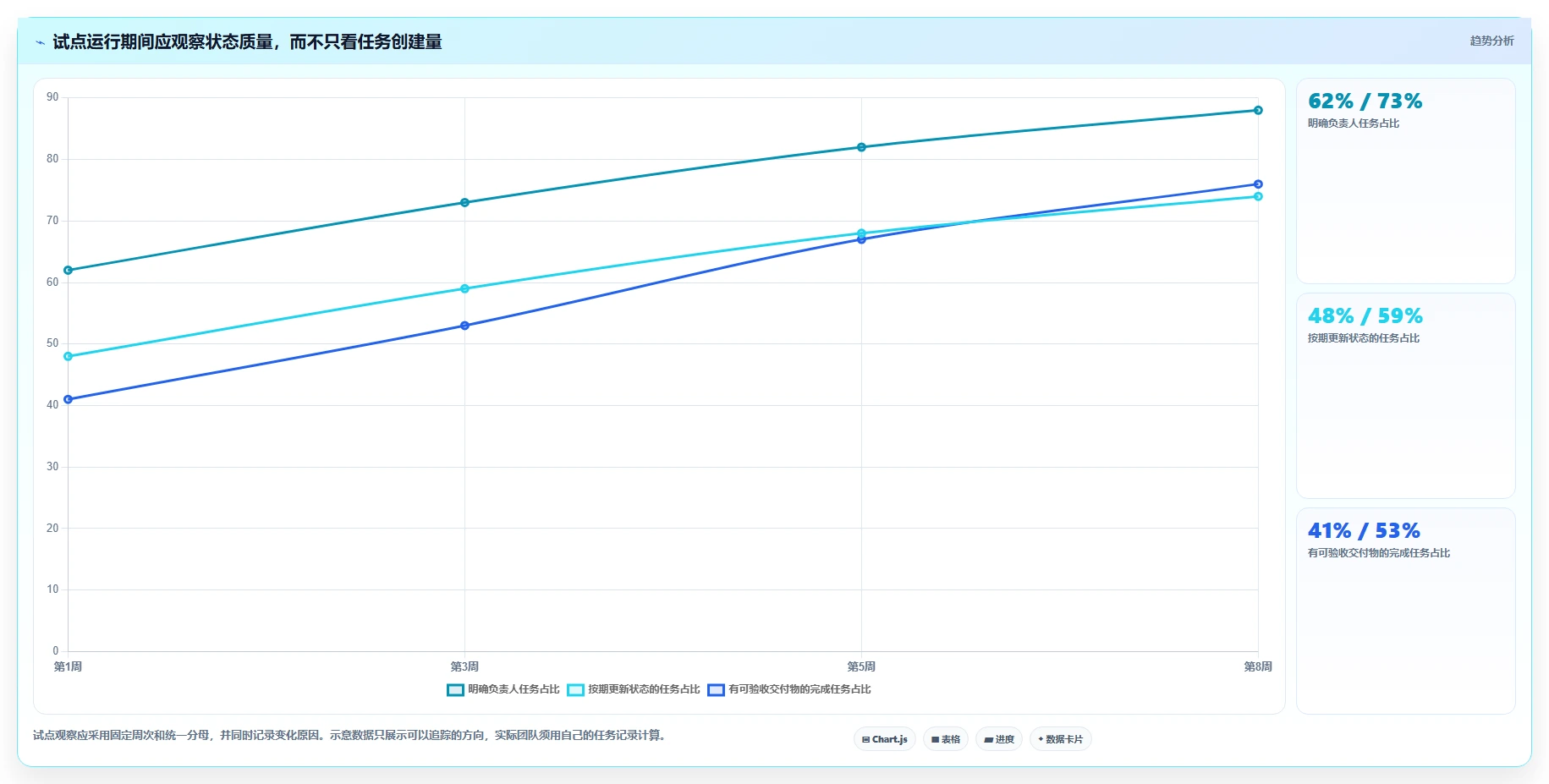Click the card label 有可验收交付物的完成任务占比
This screenshot has height=784, width=1549.
[x=1379, y=553]
